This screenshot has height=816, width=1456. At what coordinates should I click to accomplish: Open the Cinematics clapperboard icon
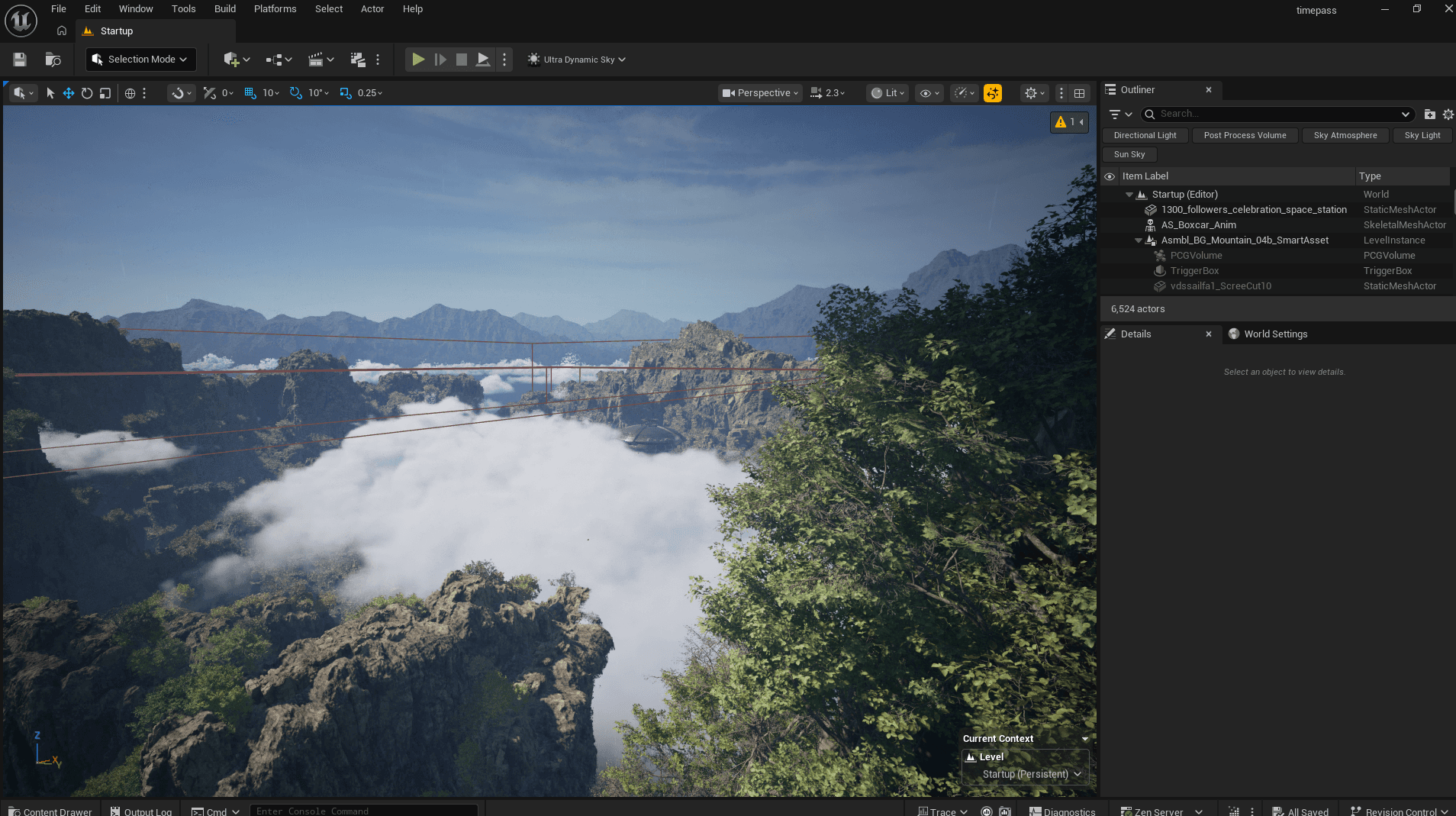(x=321, y=60)
